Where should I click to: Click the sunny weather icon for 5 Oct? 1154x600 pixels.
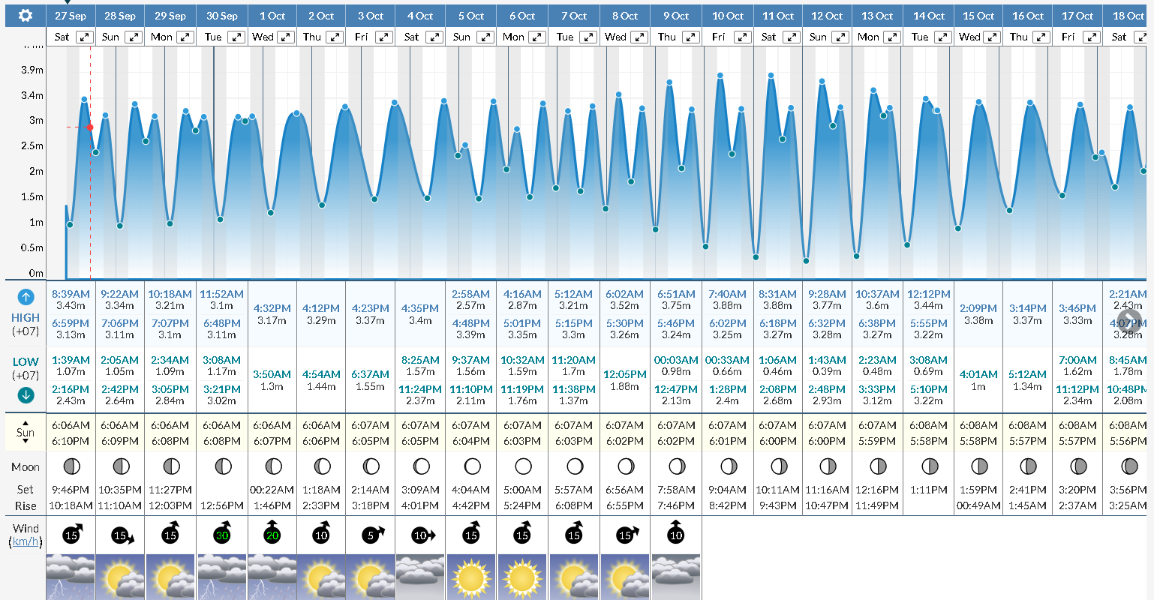pos(471,578)
